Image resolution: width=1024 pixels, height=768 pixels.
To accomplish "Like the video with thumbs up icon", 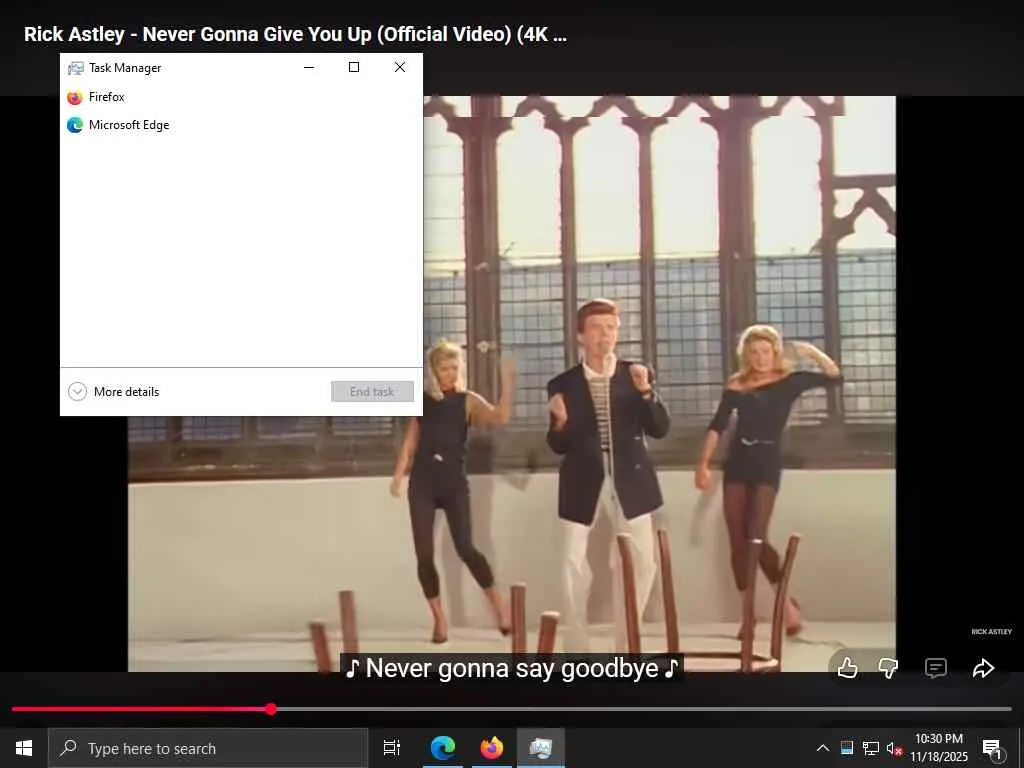I will coord(847,667).
